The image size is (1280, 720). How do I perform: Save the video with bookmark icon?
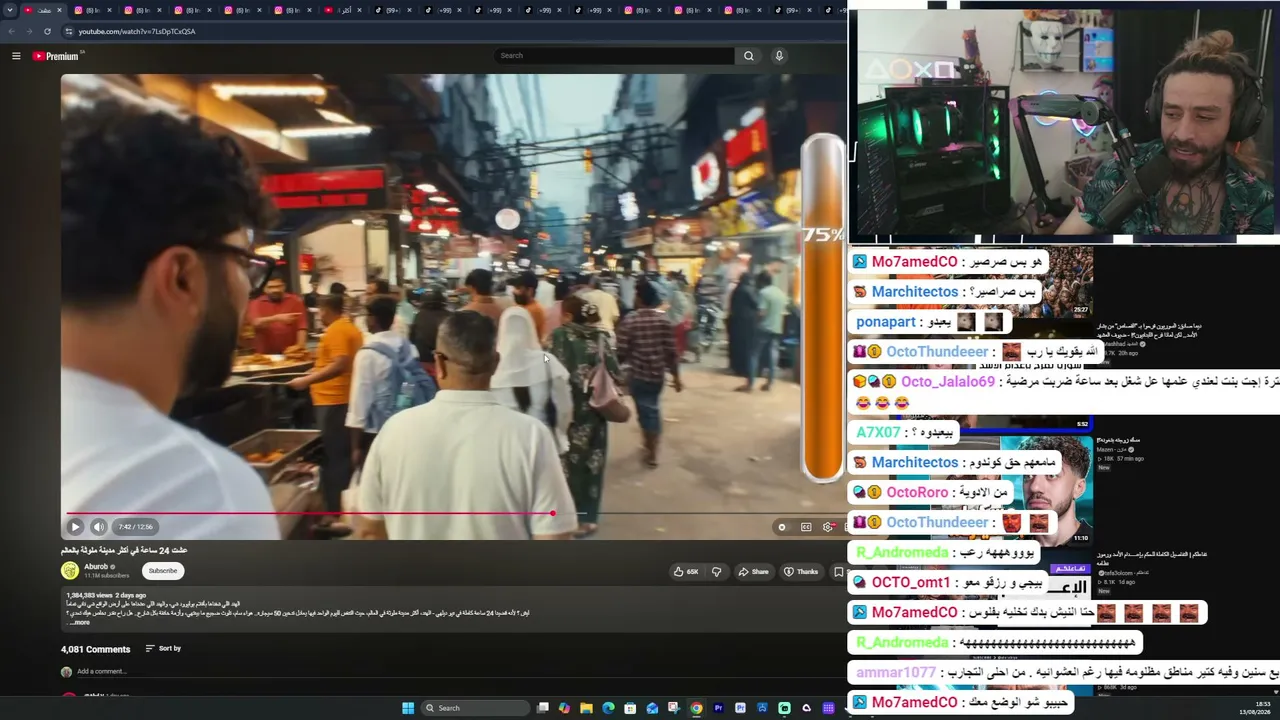pyautogui.click(x=838, y=572)
